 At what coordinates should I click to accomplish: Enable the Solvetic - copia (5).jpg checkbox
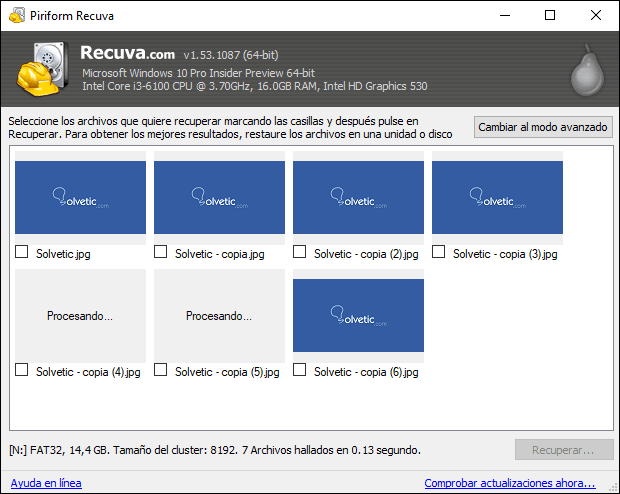[x=160, y=370]
